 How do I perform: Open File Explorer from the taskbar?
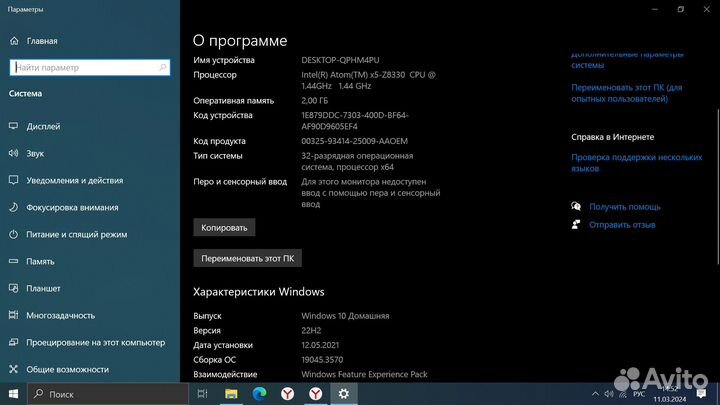tap(231, 394)
